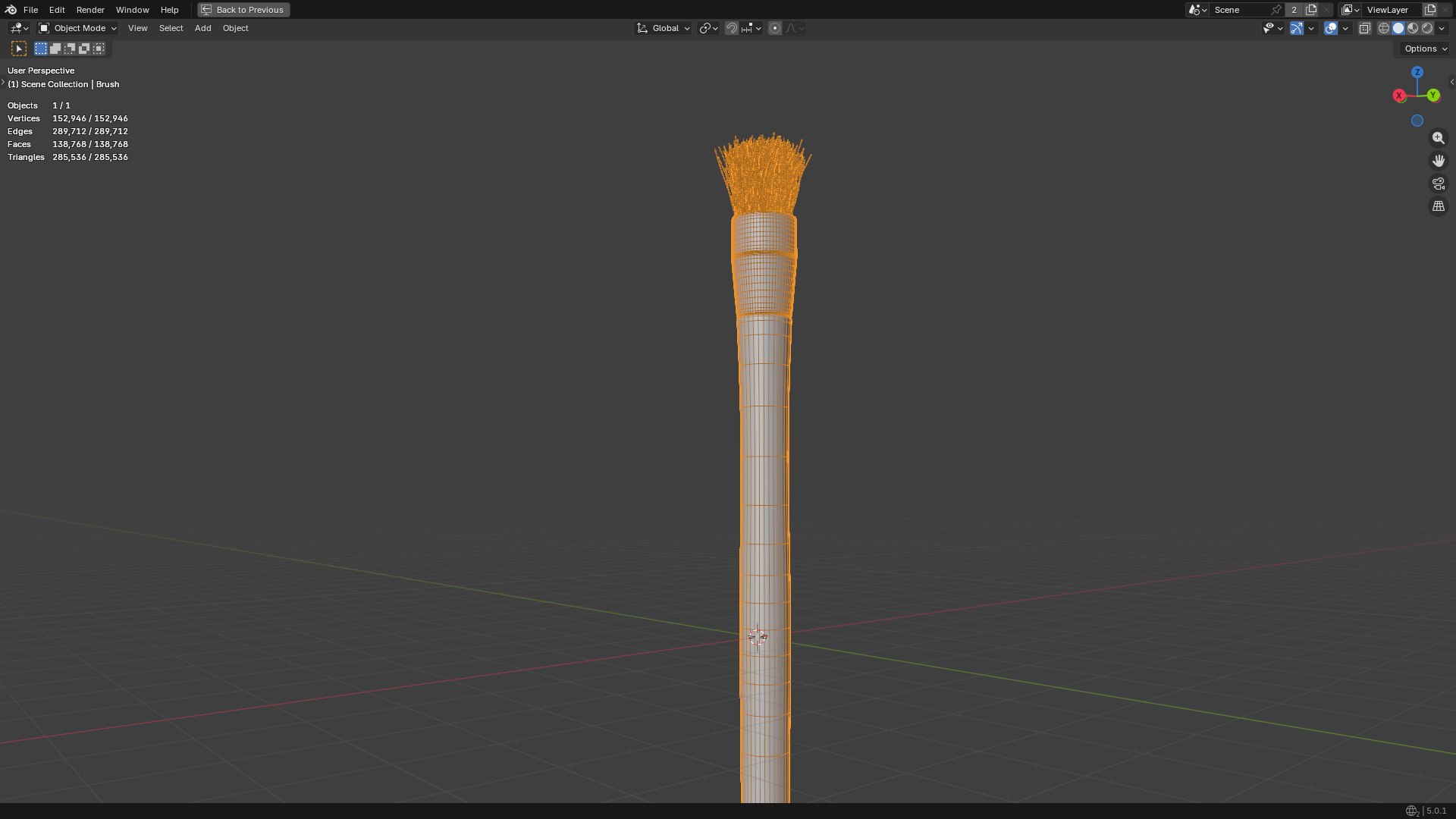Toggle the camera view icon
The image size is (1456, 819).
(x=1439, y=184)
